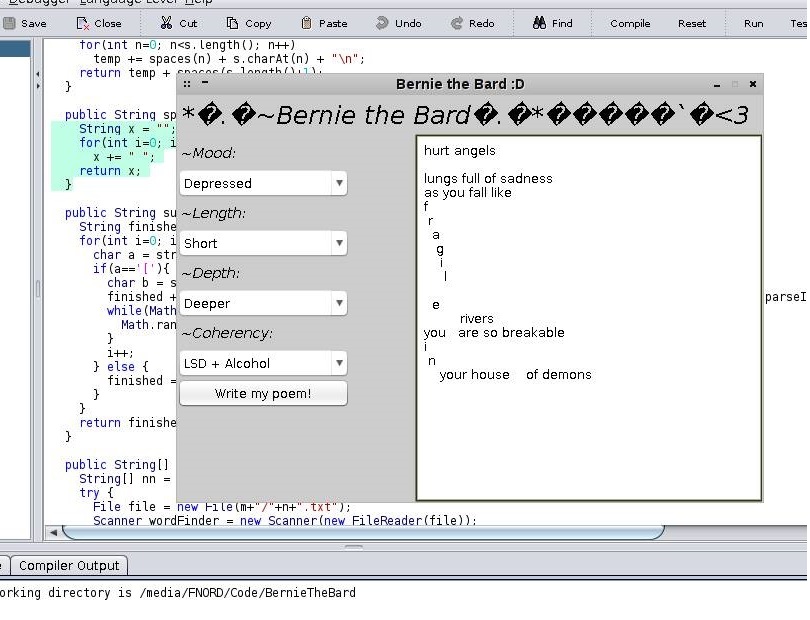Run the program from the toolbar

[x=754, y=23]
